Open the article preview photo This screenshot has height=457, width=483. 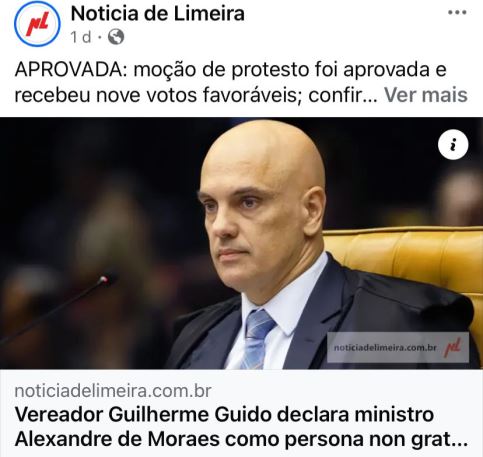click(x=241, y=243)
